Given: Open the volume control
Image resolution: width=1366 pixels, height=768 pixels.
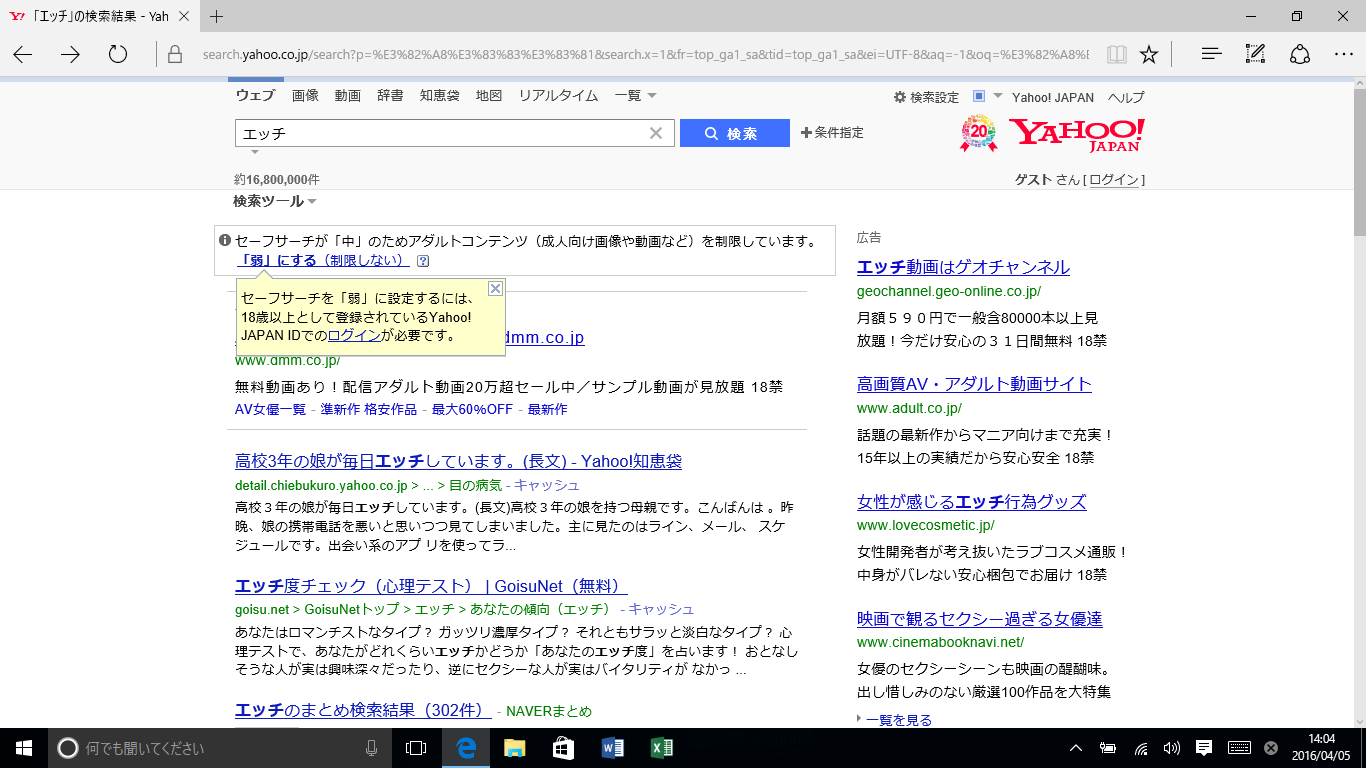Looking at the screenshot, I should click(x=1172, y=747).
